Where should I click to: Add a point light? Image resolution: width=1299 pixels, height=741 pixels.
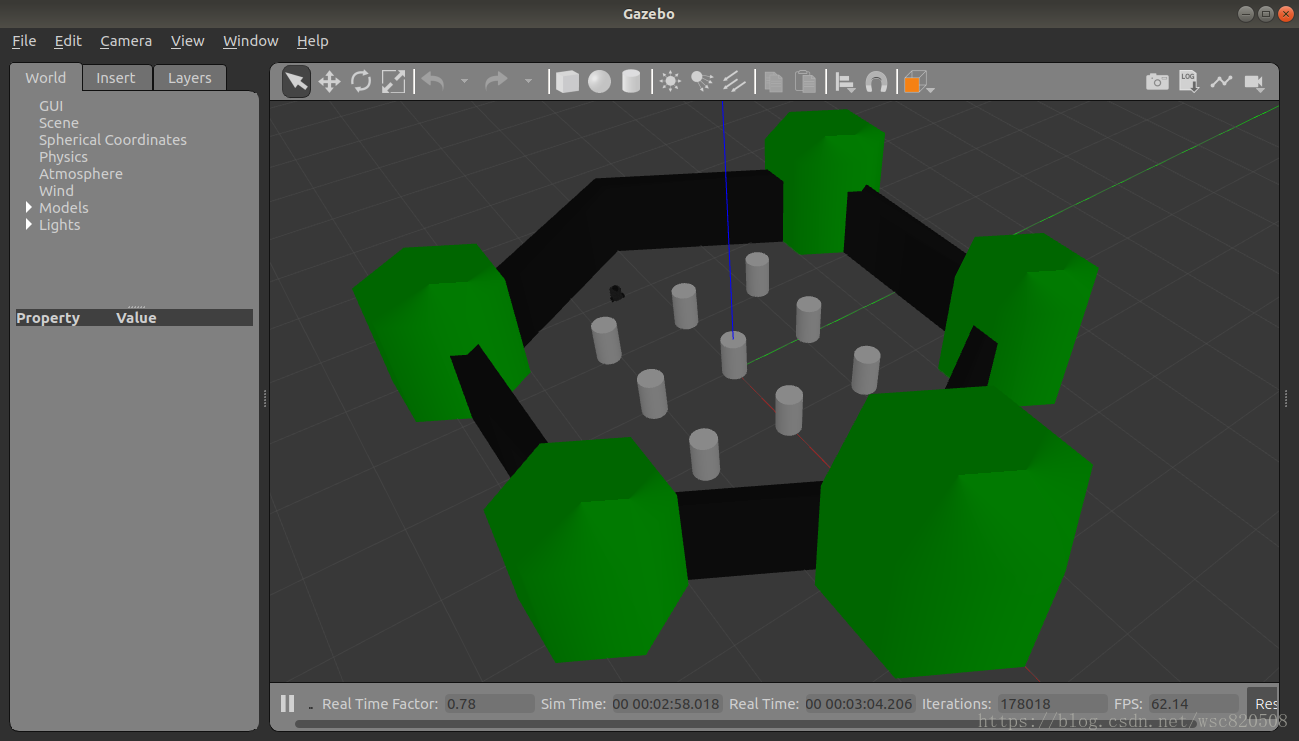coord(671,82)
